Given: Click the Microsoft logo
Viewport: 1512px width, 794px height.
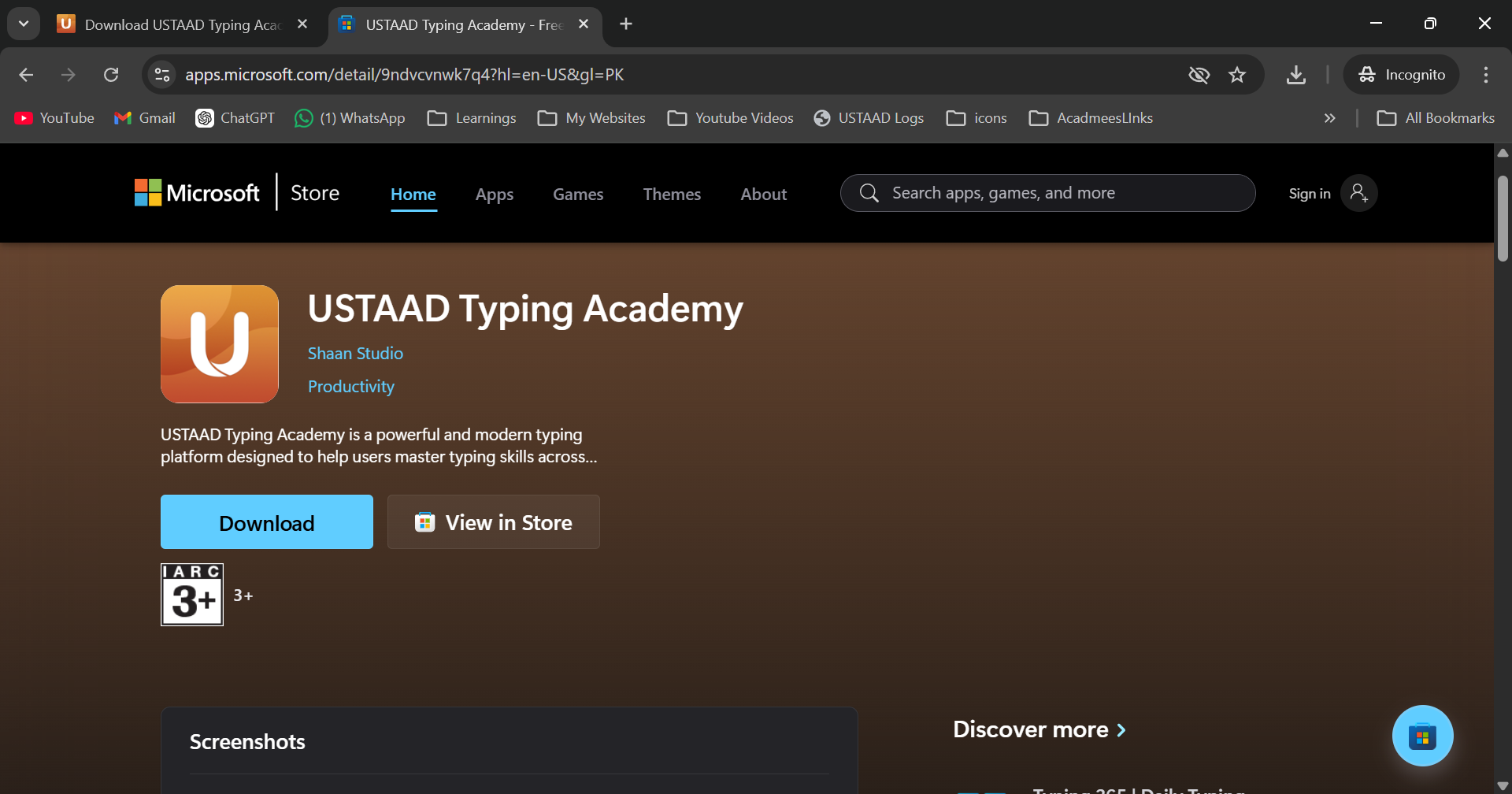Looking at the screenshot, I should pos(197,193).
